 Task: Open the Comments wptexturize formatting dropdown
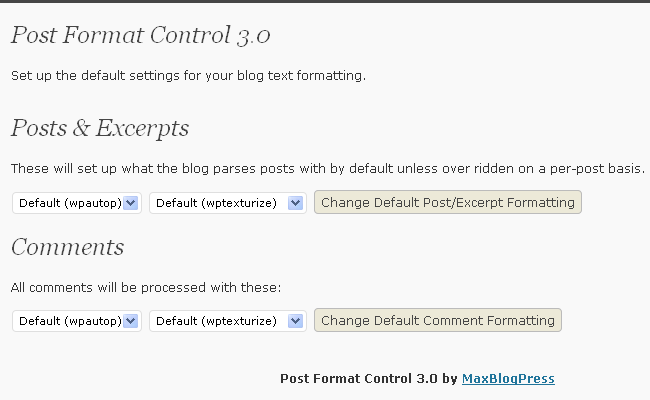(228, 321)
